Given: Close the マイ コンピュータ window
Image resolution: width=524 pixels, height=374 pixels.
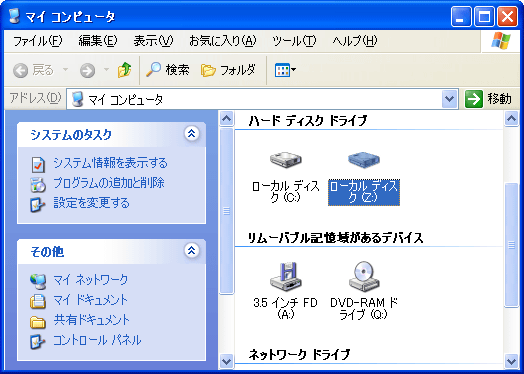Looking at the screenshot, I should [x=507, y=17].
